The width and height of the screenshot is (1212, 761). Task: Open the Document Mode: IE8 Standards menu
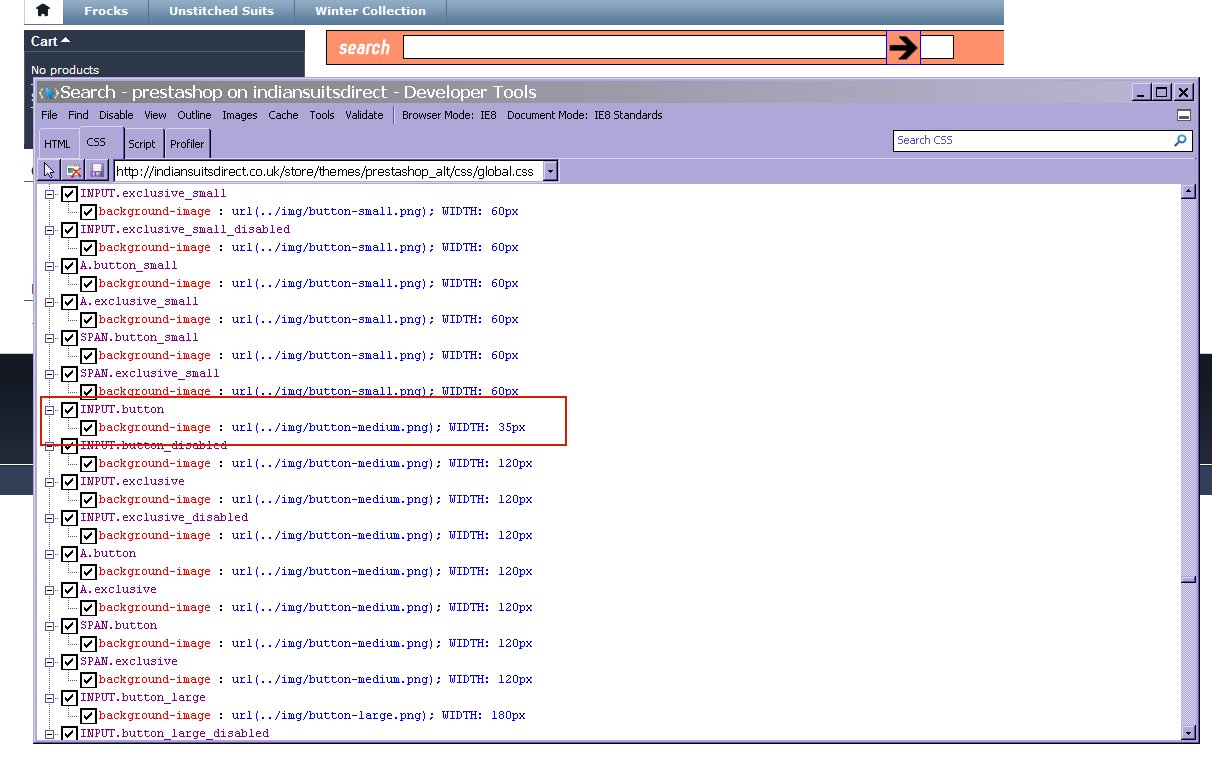584,115
